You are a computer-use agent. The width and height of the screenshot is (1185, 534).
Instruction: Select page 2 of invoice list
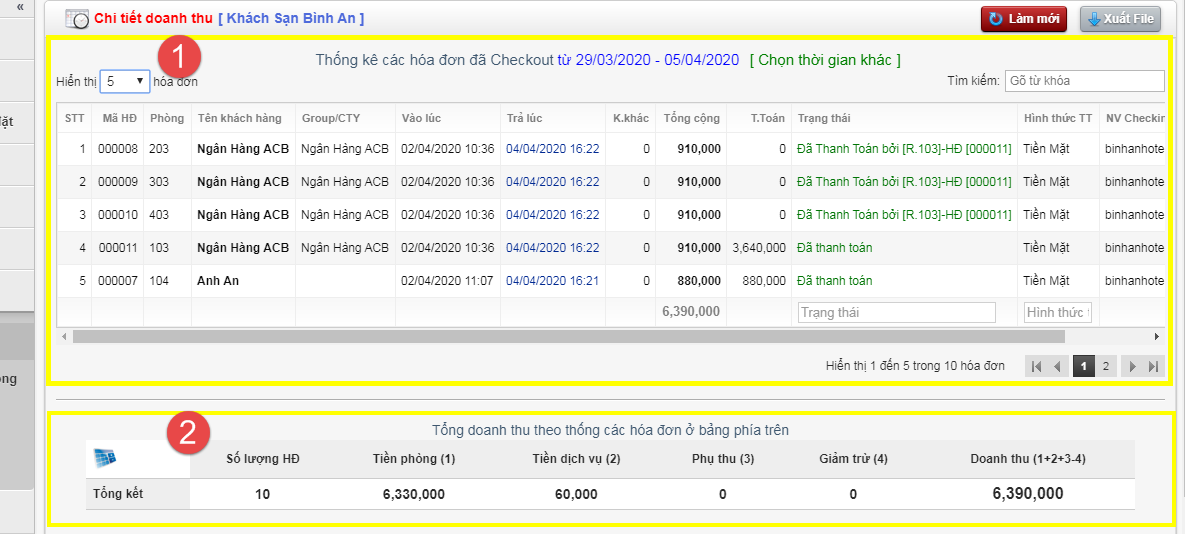pos(1105,367)
